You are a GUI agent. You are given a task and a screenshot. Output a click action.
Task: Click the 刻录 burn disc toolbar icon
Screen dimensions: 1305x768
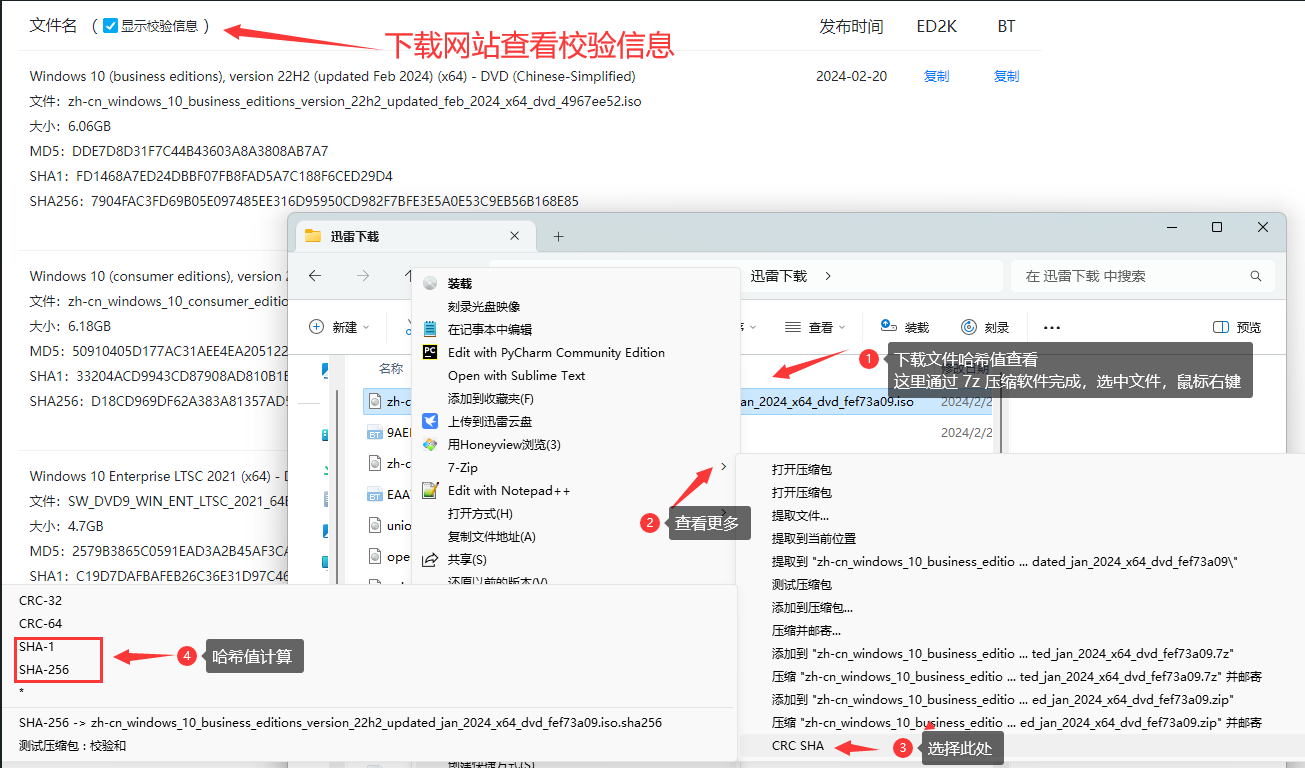pyautogui.click(x=969, y=327)
